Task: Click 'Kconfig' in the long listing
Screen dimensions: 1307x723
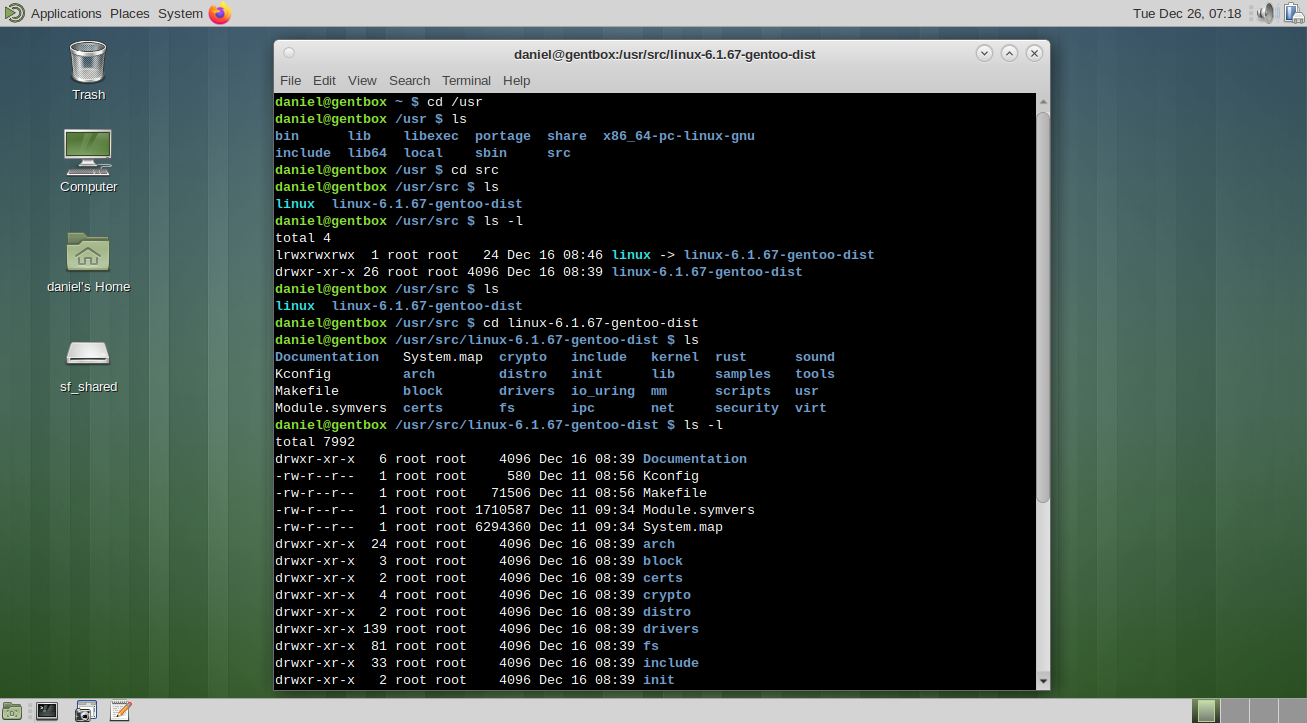Action: point(671,476)
